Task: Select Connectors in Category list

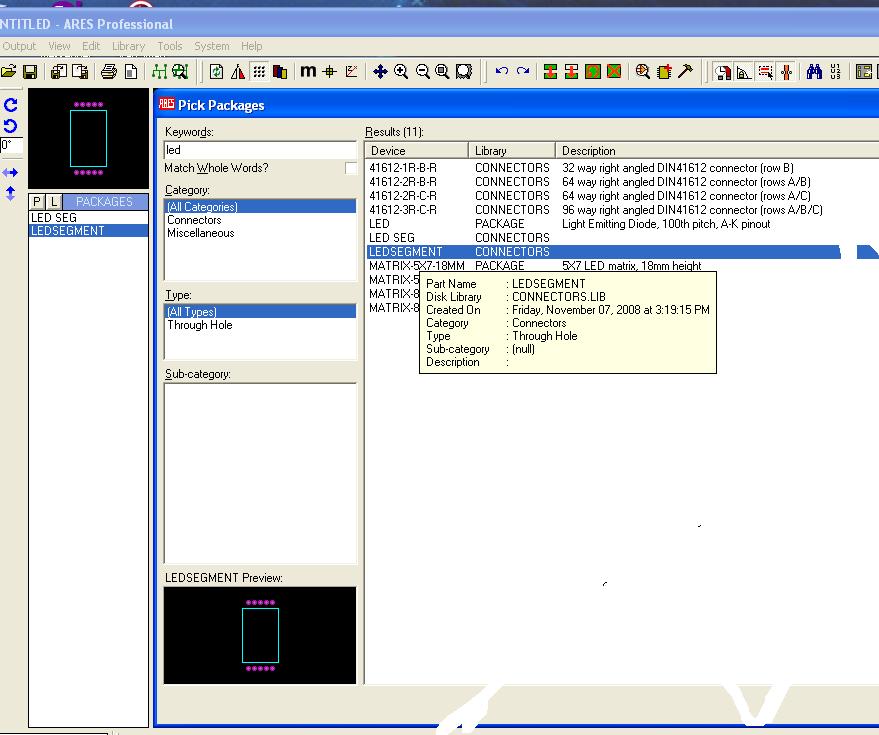Action: coord(194,220)
